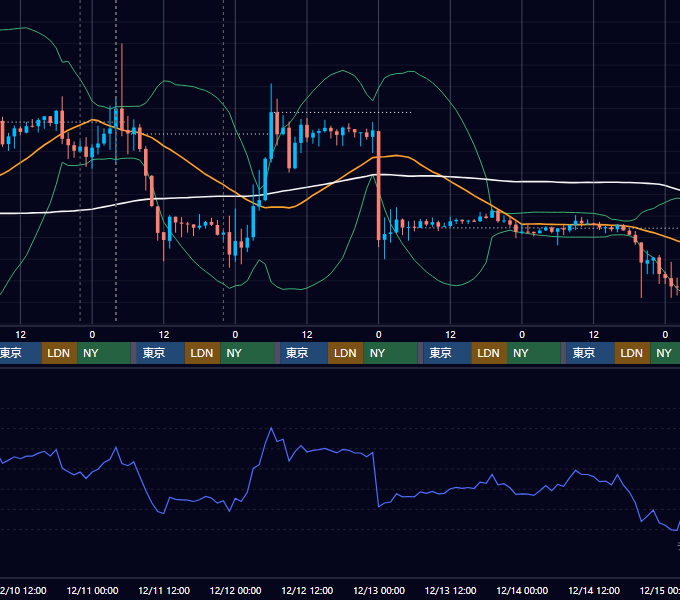
Task: Click the tall blue candle after 12/12 00:00
Action: click(271, 136)
